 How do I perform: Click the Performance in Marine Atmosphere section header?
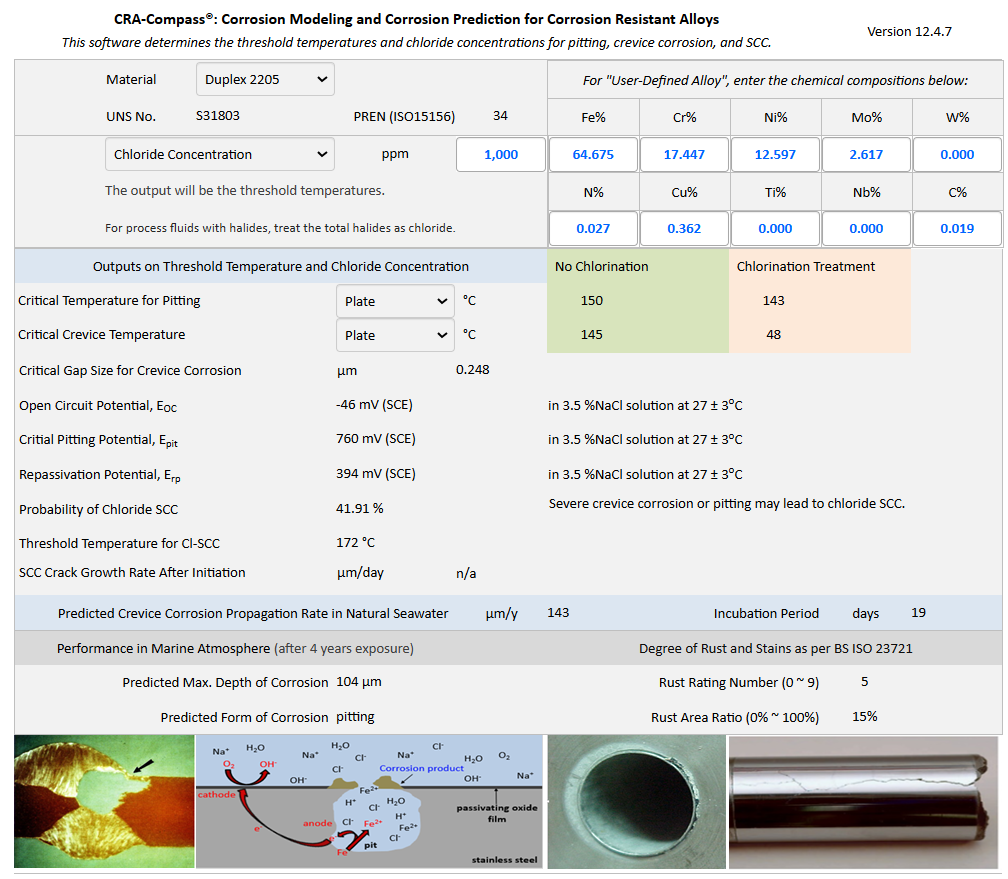(235, 648)
